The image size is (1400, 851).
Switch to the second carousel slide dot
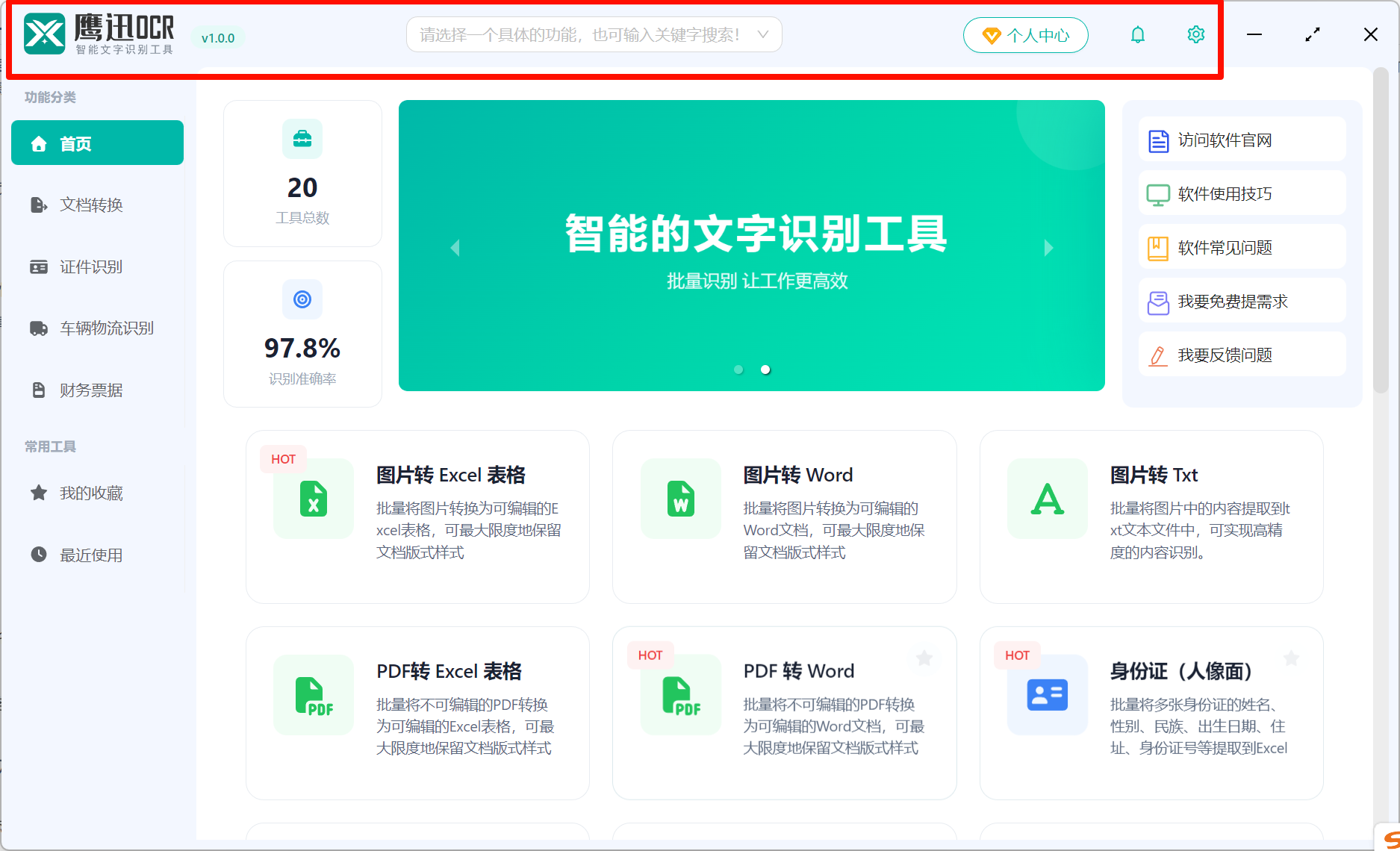(x=765, y=369)
